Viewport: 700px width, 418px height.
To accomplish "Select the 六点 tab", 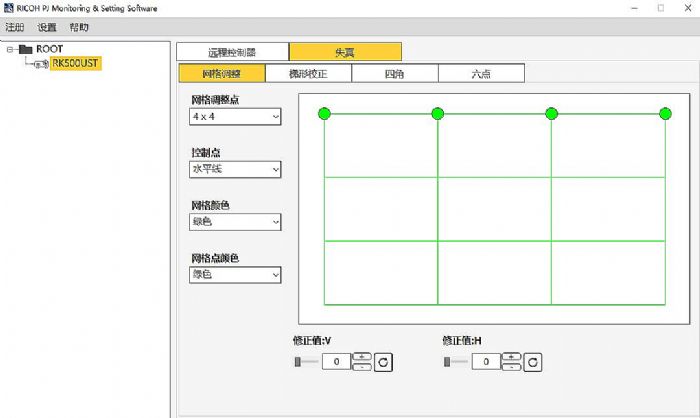I will [480, 73].
